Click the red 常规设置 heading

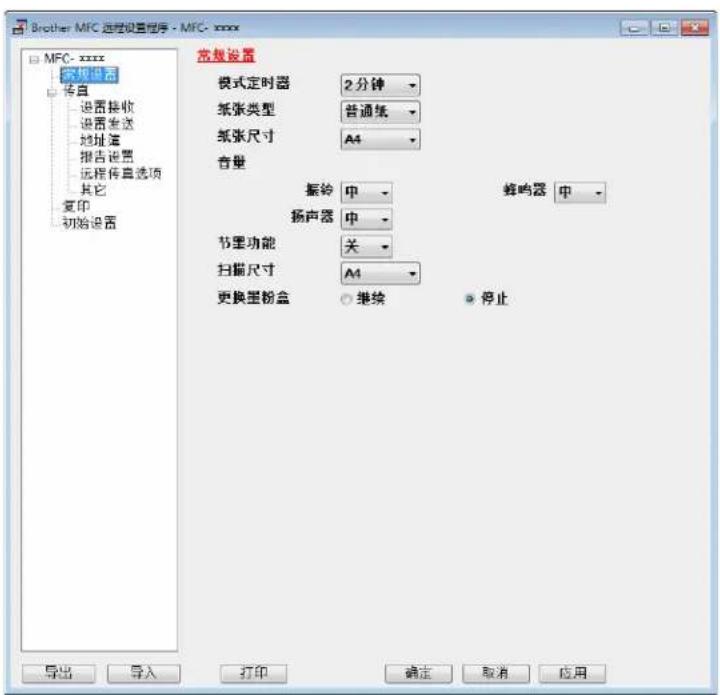(x=226, y=56)
